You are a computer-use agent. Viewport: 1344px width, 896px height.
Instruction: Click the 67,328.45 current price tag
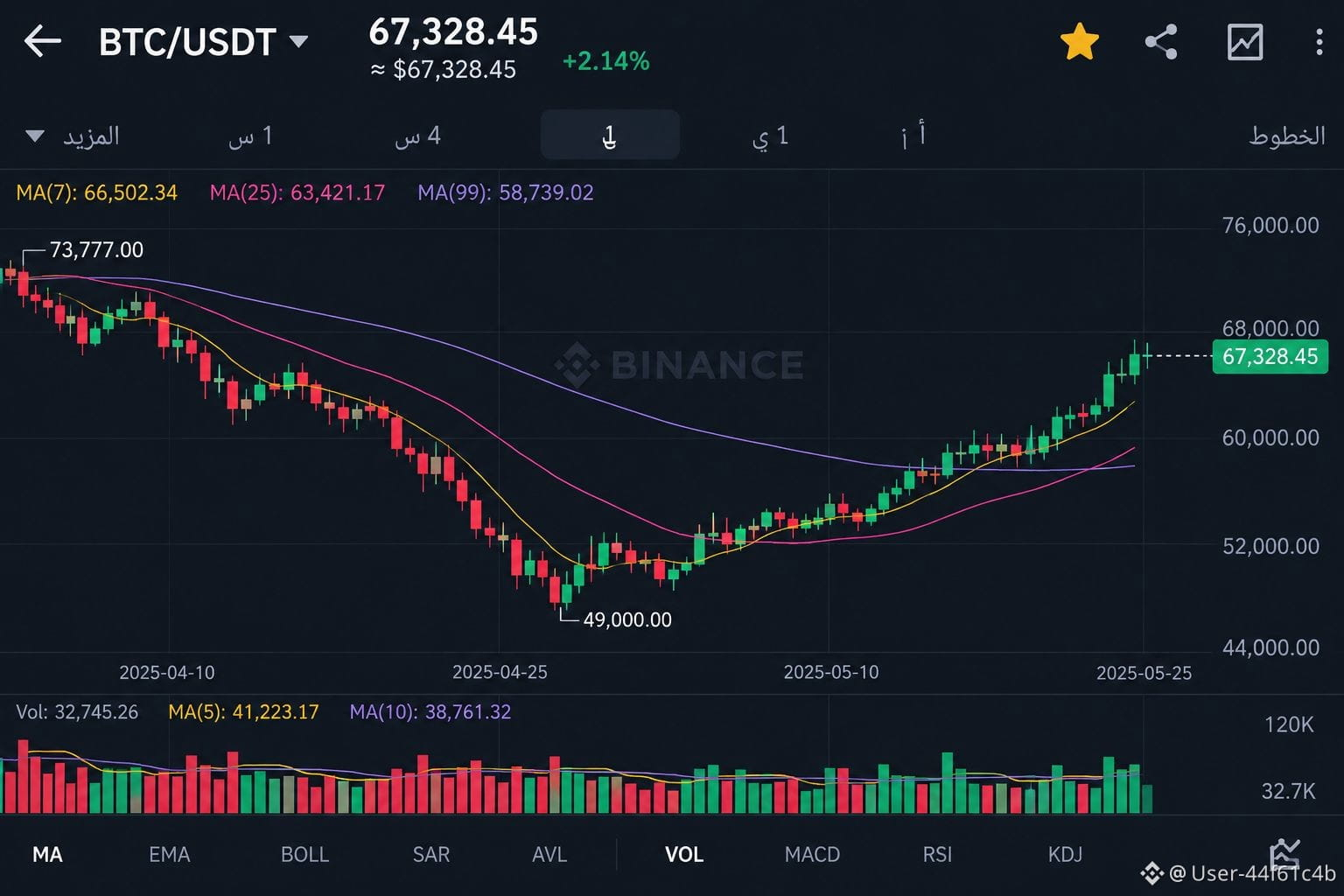[1270, 356]
